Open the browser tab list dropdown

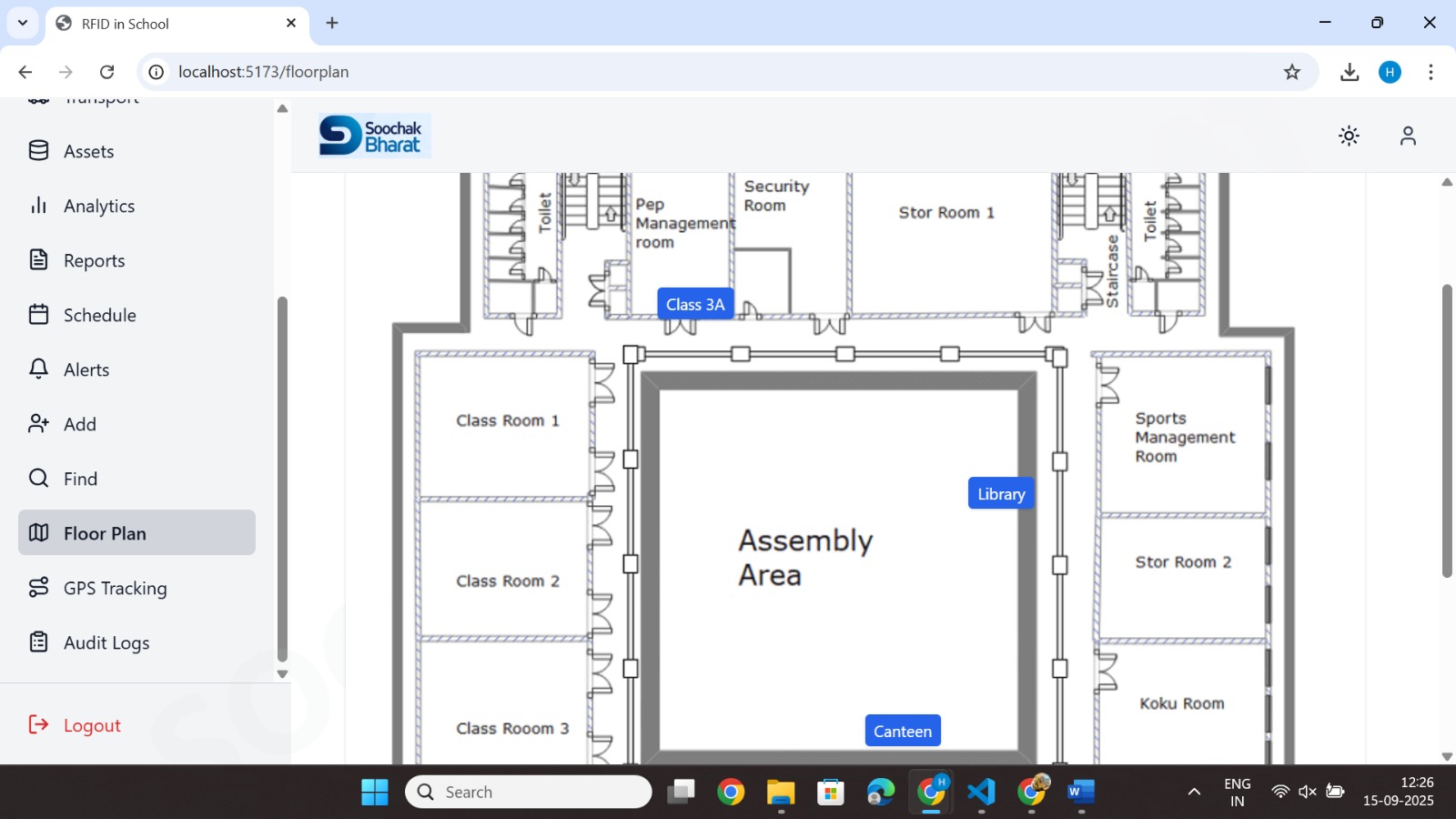[x=23, y=23]
